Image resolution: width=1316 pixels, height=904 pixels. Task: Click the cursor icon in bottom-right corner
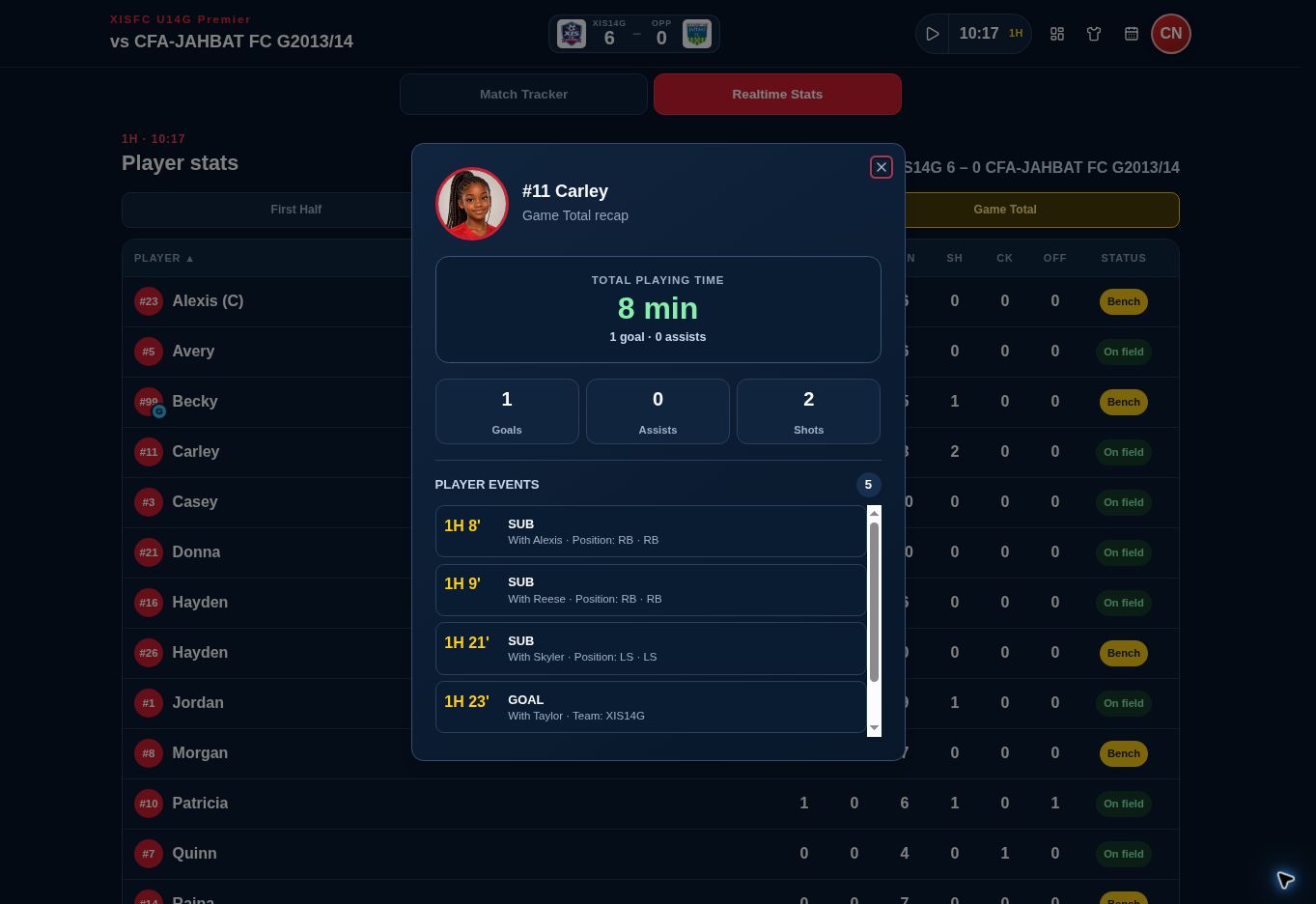point(1285,879)
